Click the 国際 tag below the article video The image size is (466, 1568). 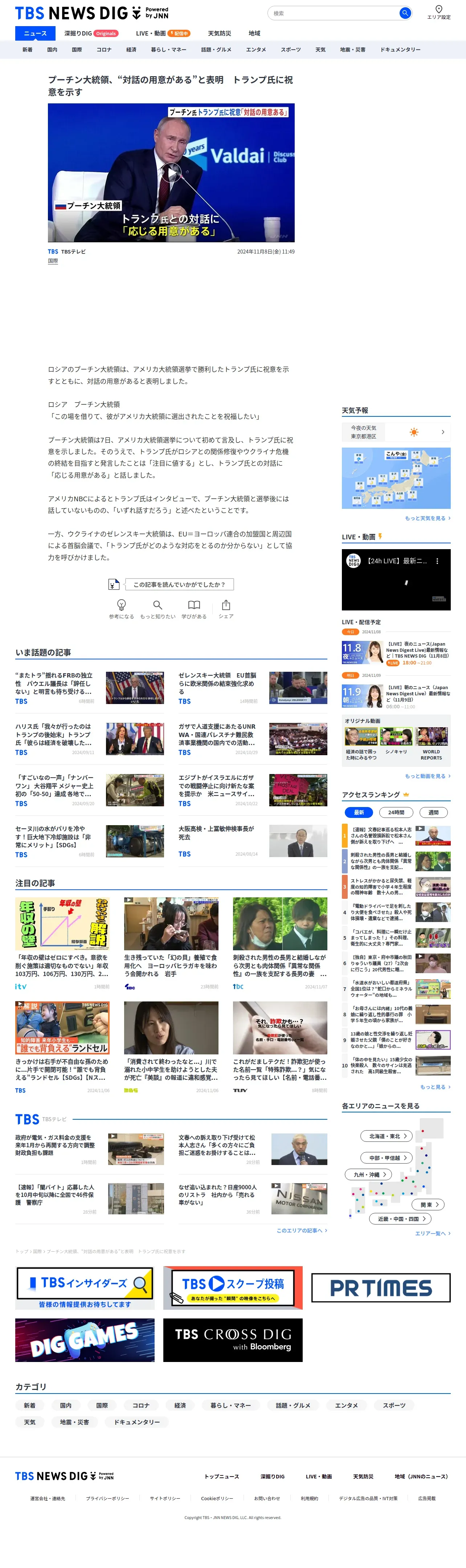(53, 260)
